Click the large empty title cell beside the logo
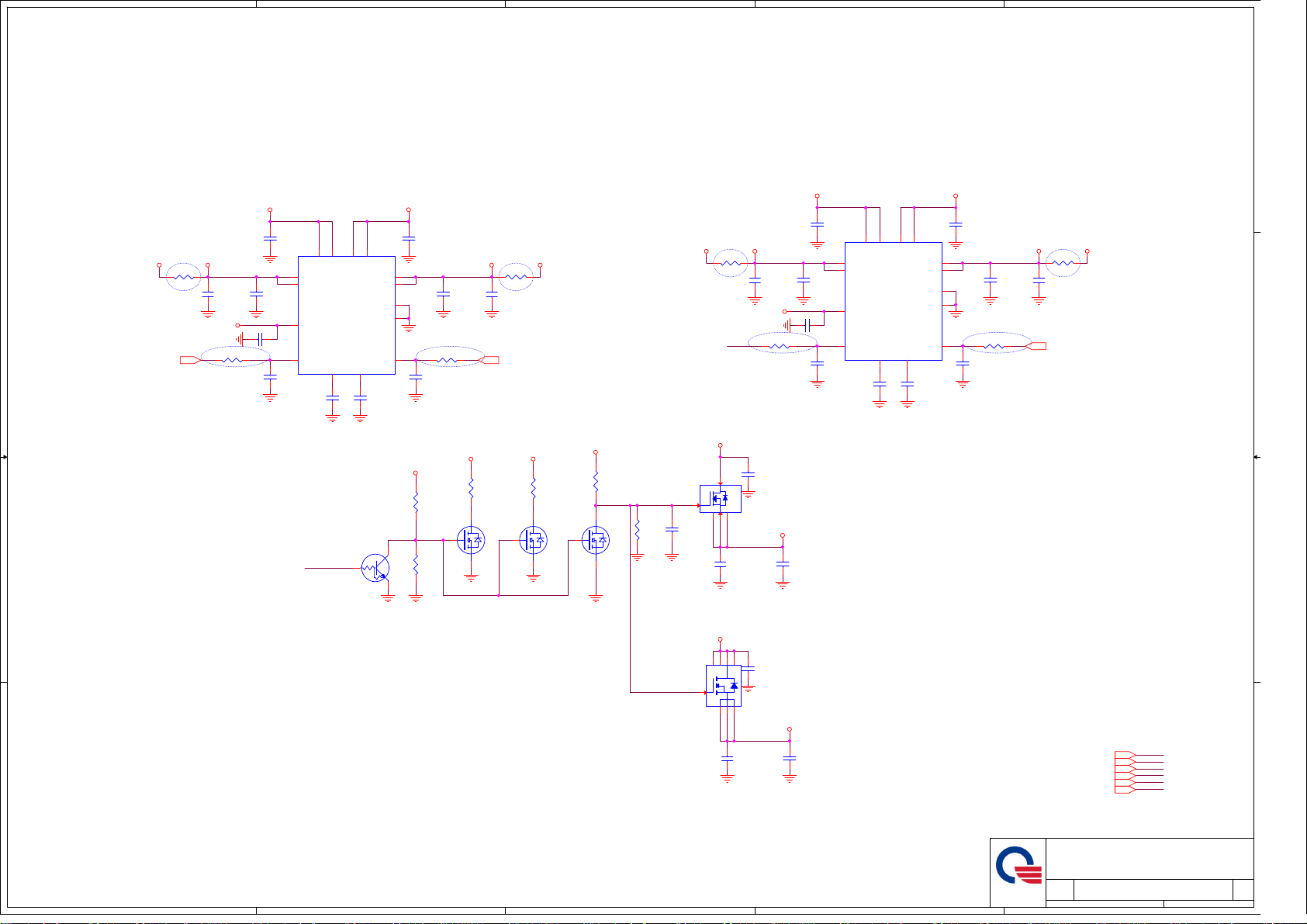Screen dimensions: 1307x924 (1150, 859)
